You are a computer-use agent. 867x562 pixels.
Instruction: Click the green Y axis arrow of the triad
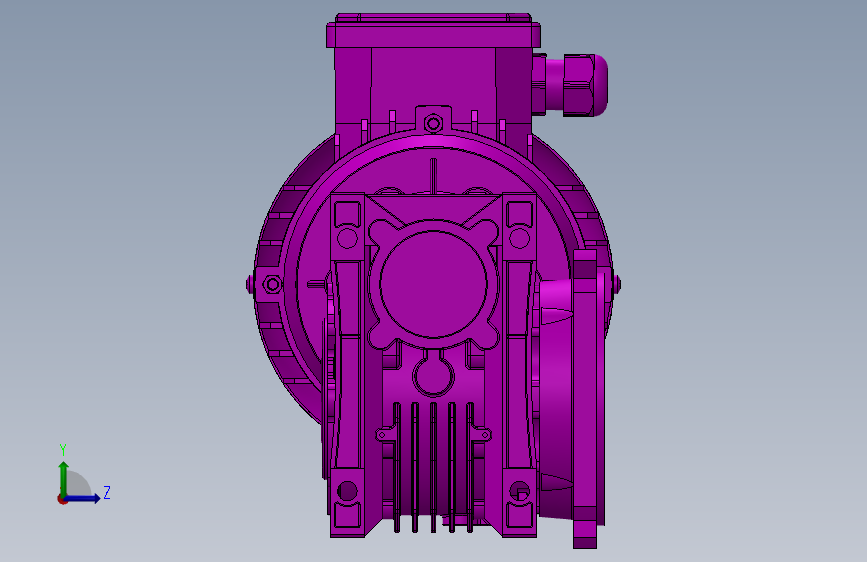pos(64,478)
